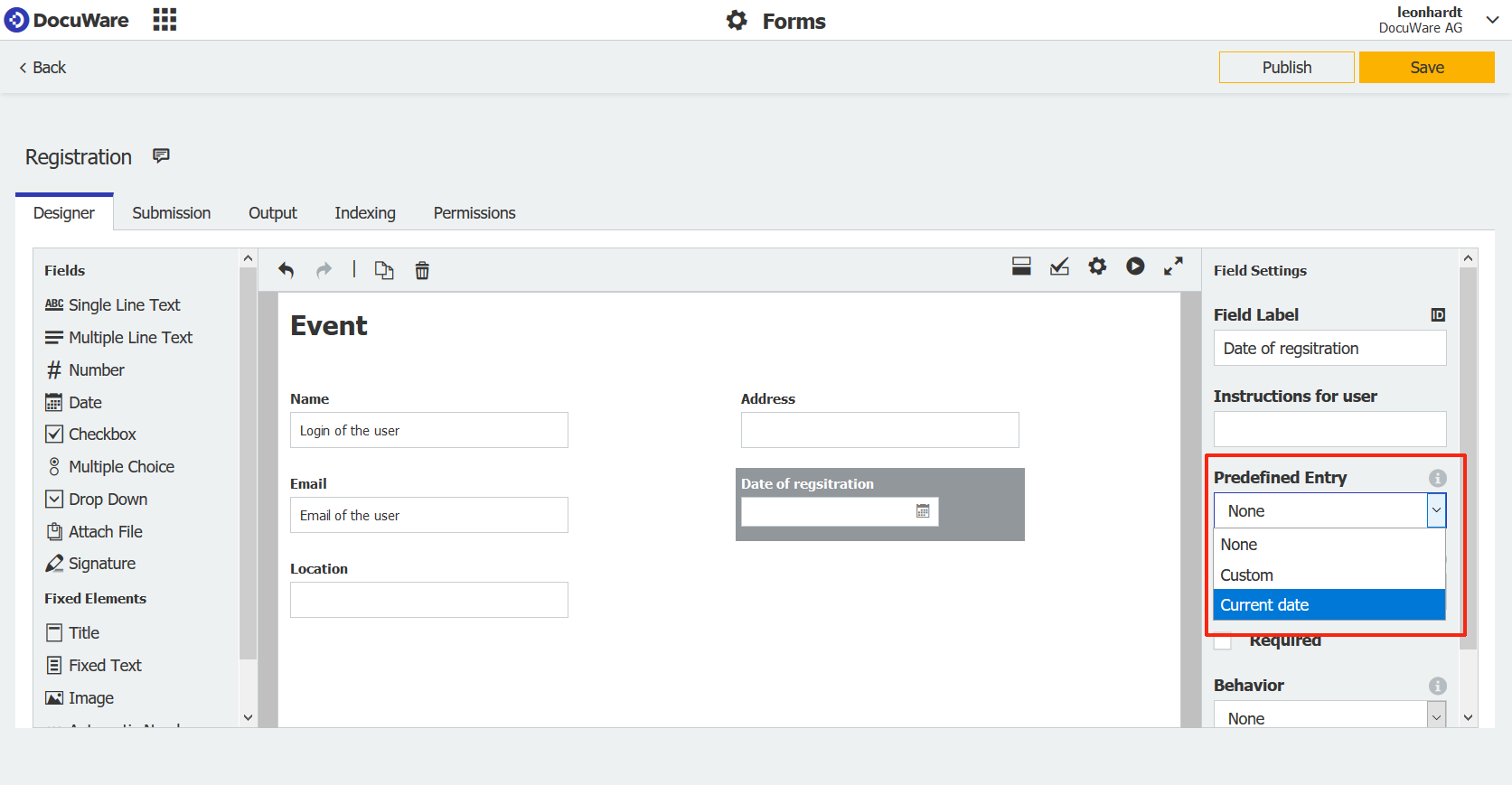The width and height of the screenshot is (1512, 785).
Task: Open the DocuWare apps grid menu
Action: point(164,20)
